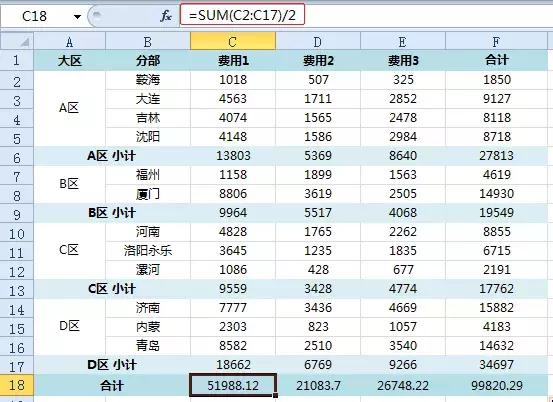Screen dimensions: 553x402
Task: Select row 17 header
Action: tap(17, 365)
